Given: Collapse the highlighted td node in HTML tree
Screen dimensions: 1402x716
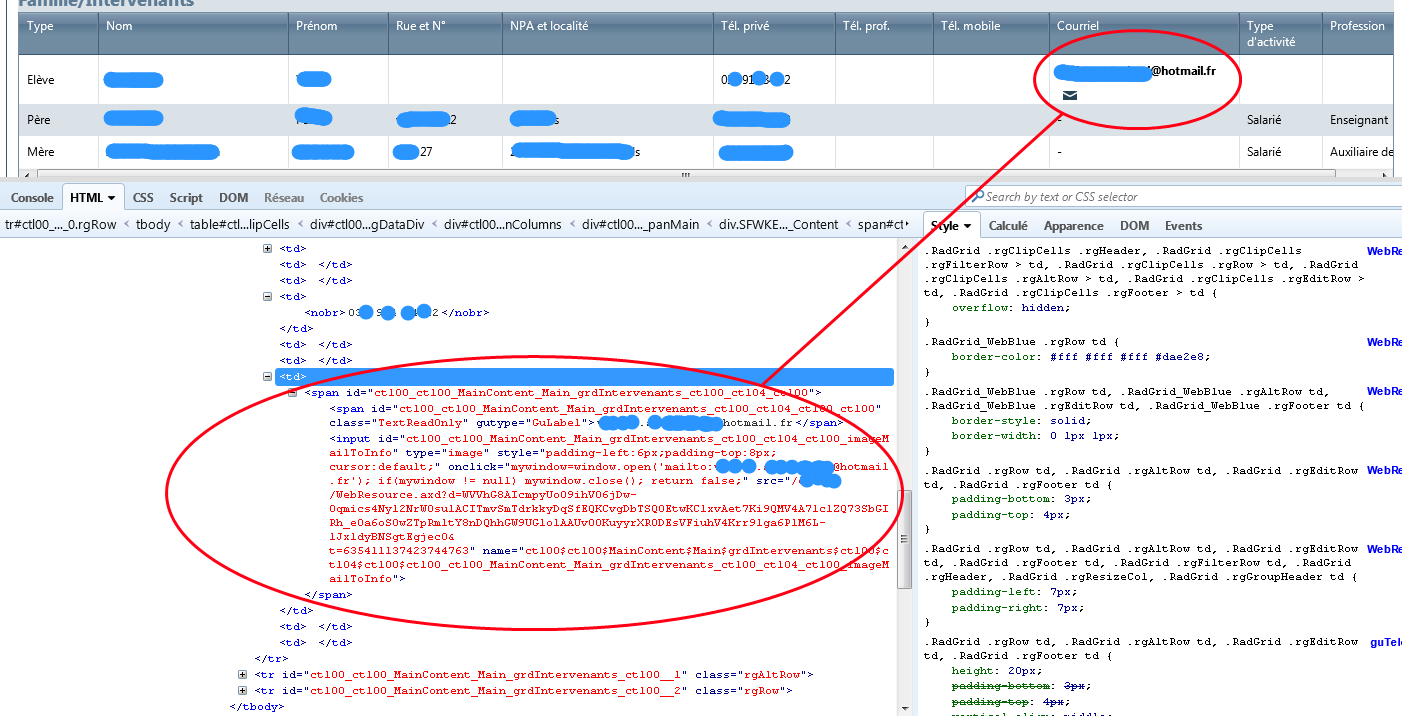Looking at the screenshot, I should coord(267,377).
